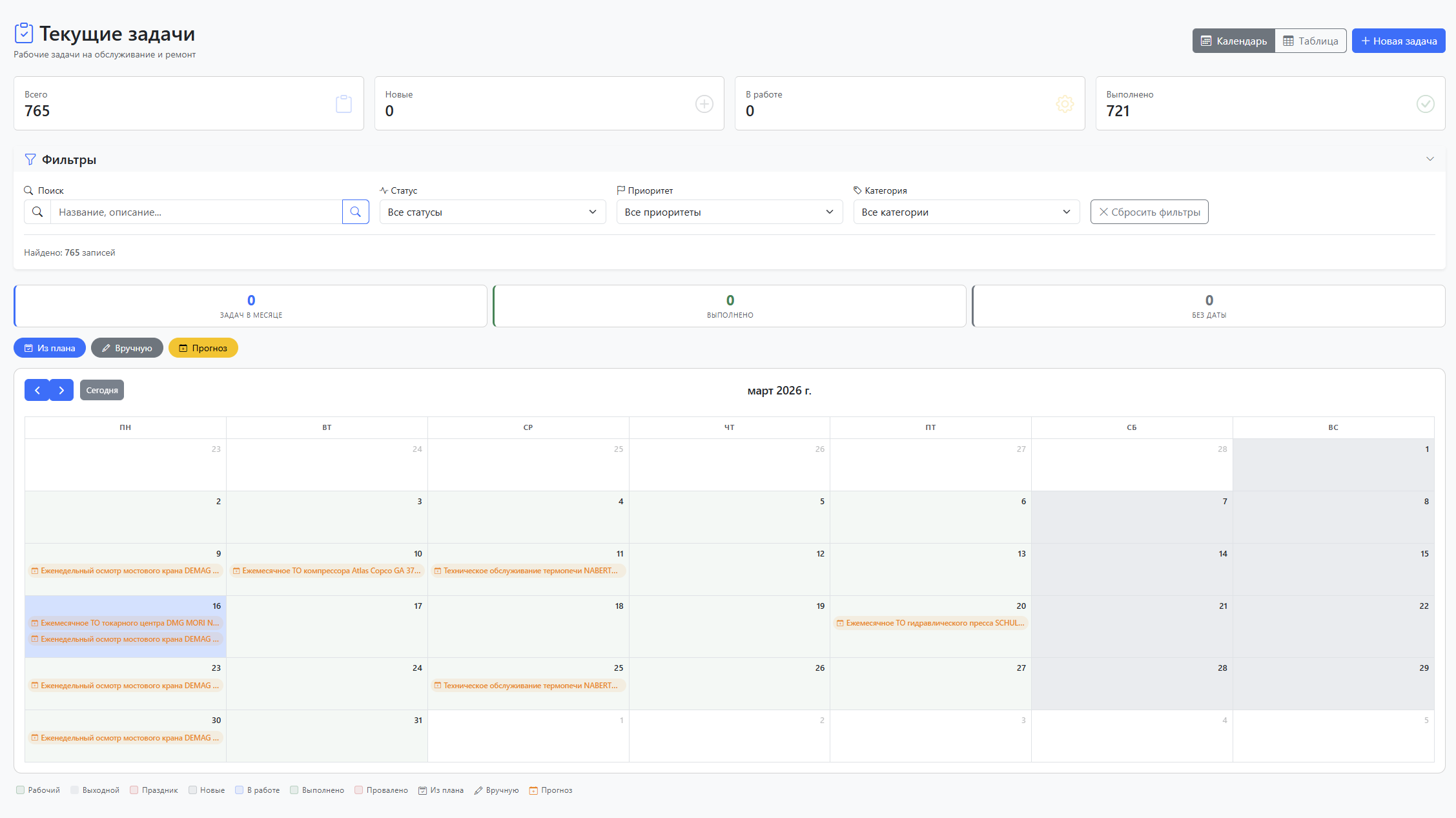Click the plus circle icon in Новые card
The height and width of the screenshot is (818, 1456).
(x=704, y=104)
